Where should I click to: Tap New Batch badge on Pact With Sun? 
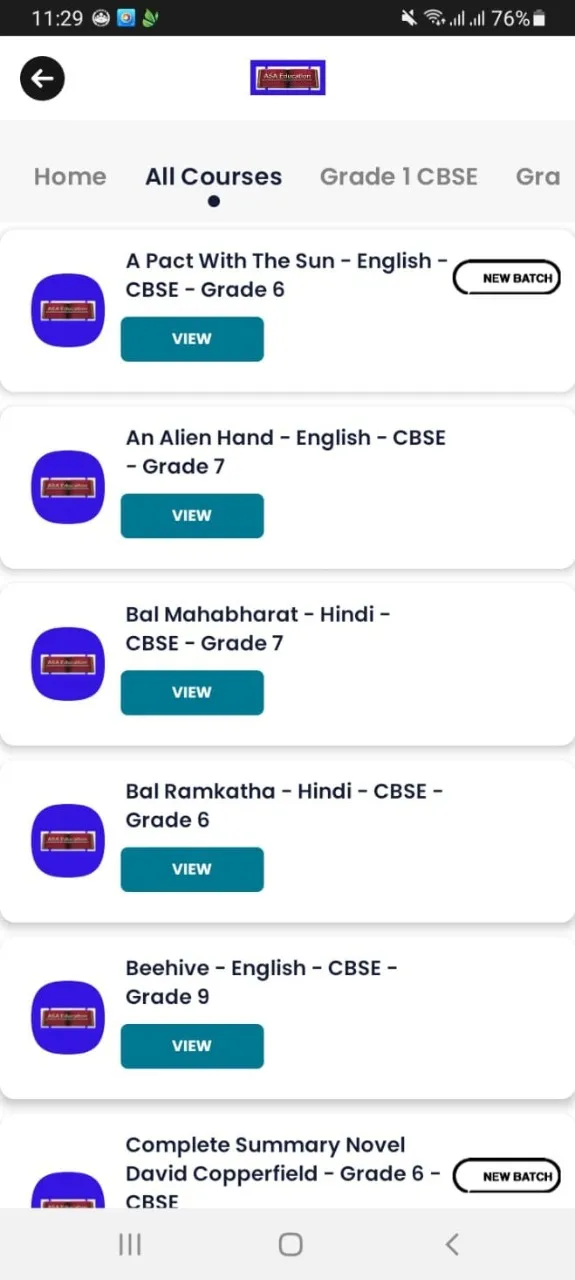coord(507,278)
